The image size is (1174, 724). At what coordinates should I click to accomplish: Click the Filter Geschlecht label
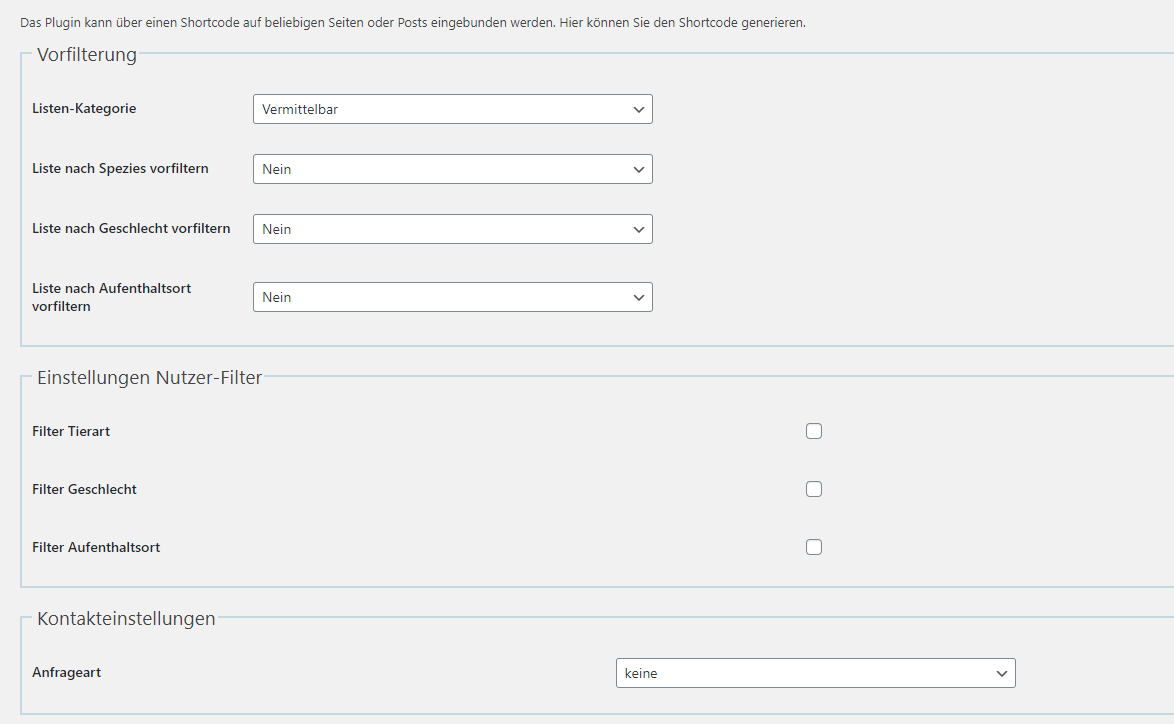click(85, 489)
